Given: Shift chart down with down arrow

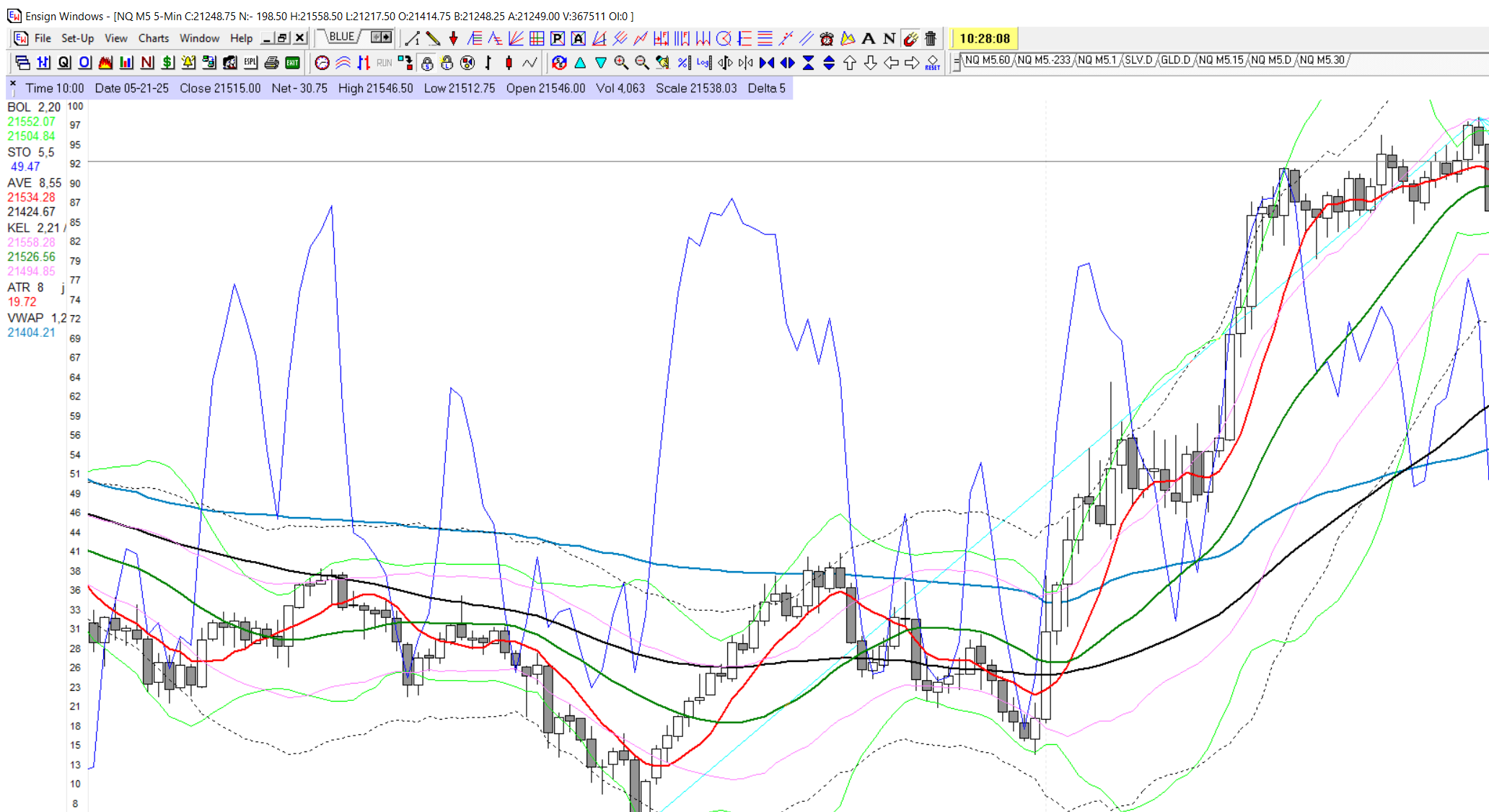Looking at the screenshot, I should pos(871,63).
